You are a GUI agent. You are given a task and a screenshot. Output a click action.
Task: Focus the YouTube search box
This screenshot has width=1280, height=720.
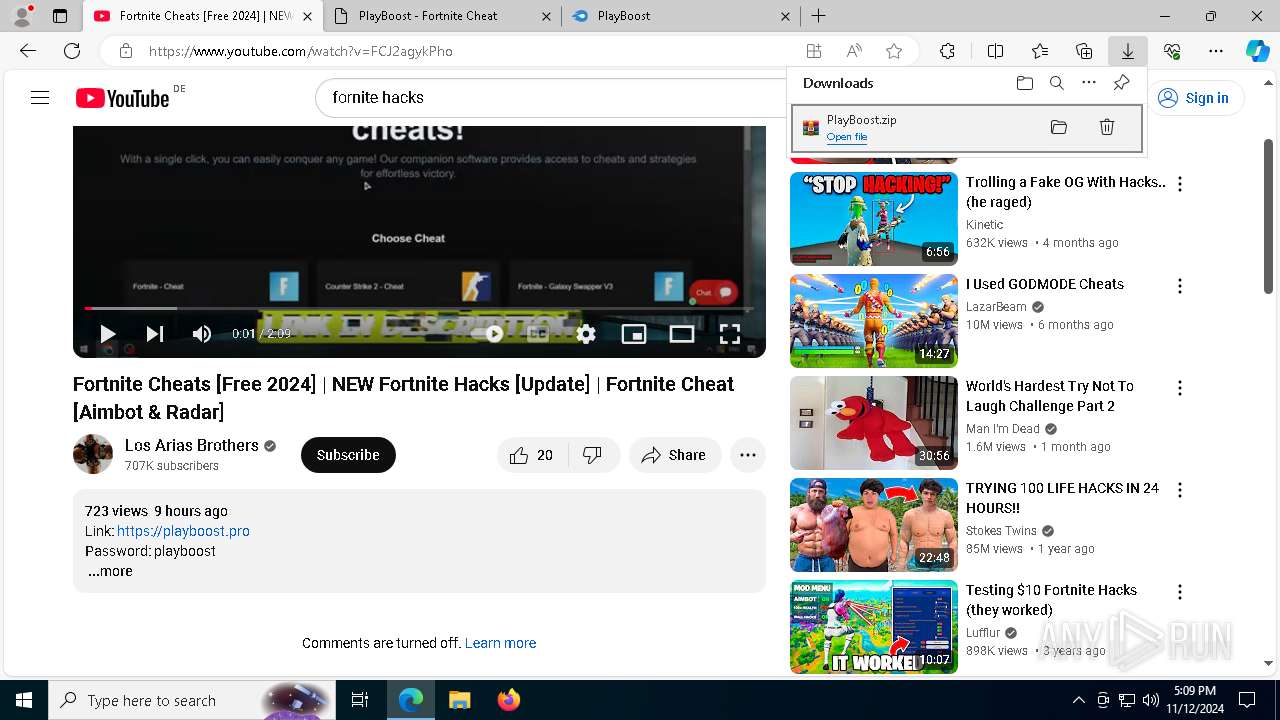click(550, 97)
